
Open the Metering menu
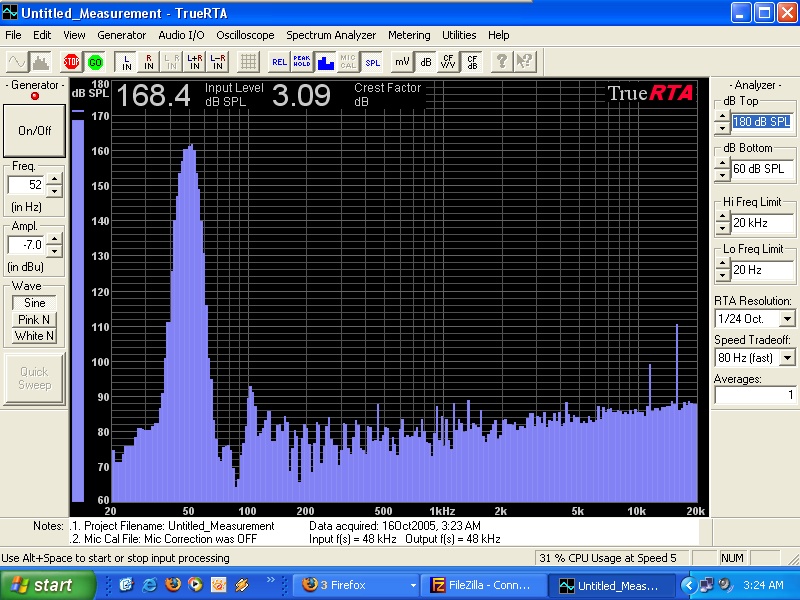point(409,35)
